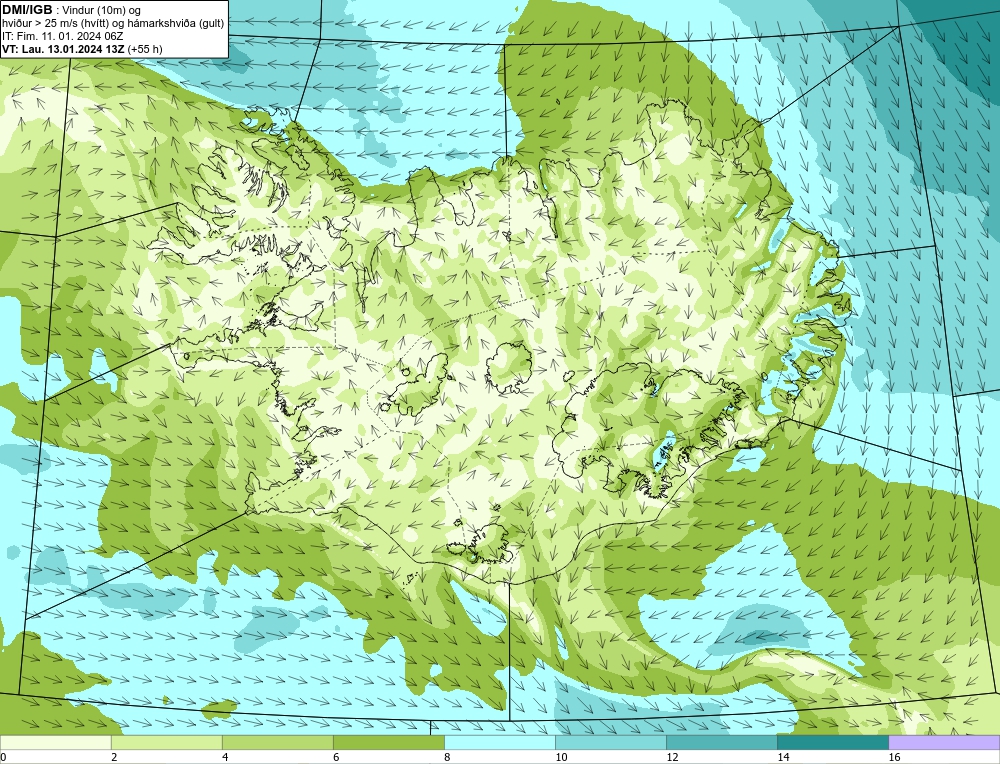The height and width of the screenshot is (764, 1000).
Task: Click the medium green 4–6 legend color
Action: tap(277, 742)
